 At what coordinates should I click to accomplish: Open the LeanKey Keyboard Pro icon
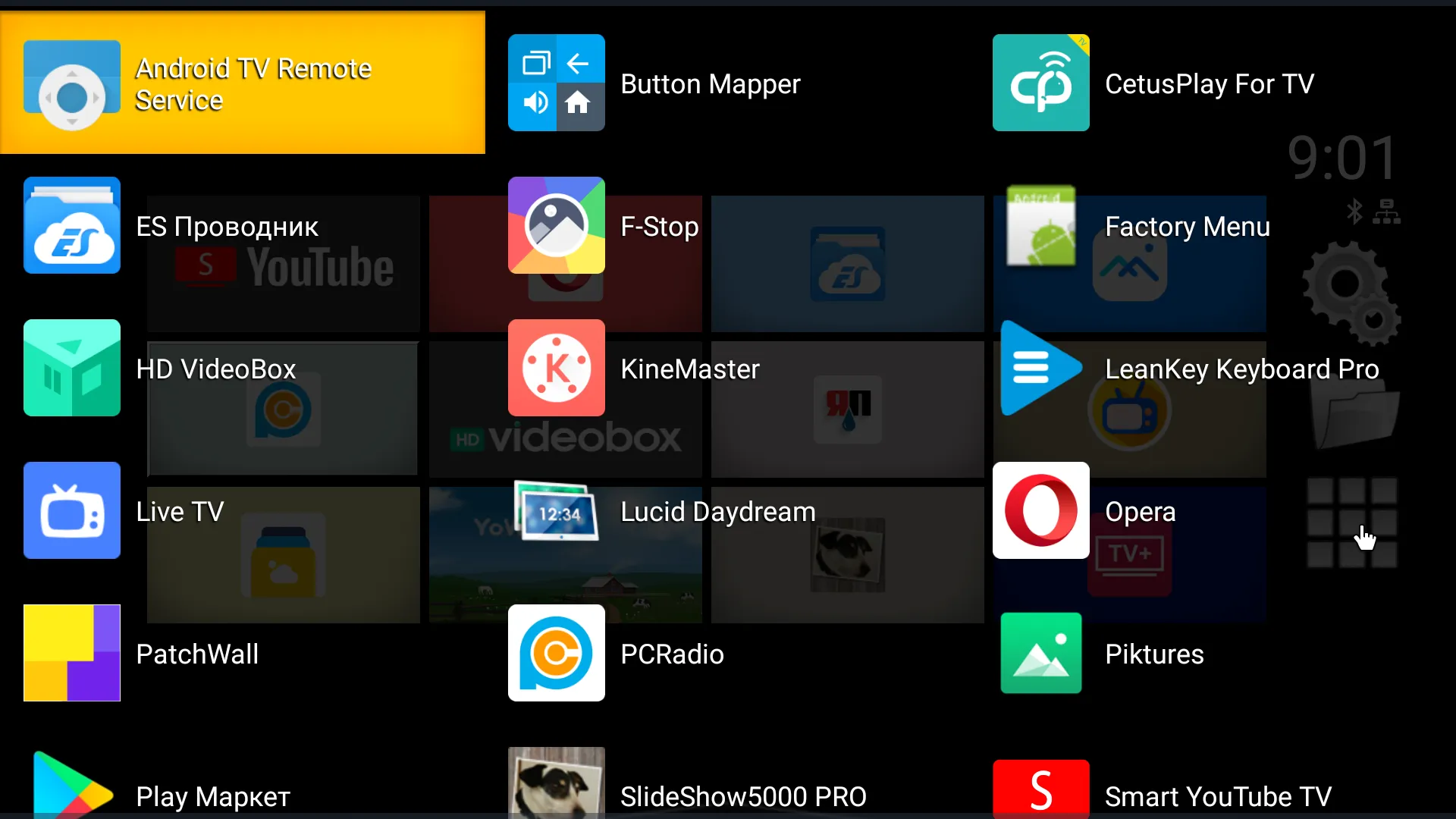point(1041,368)
